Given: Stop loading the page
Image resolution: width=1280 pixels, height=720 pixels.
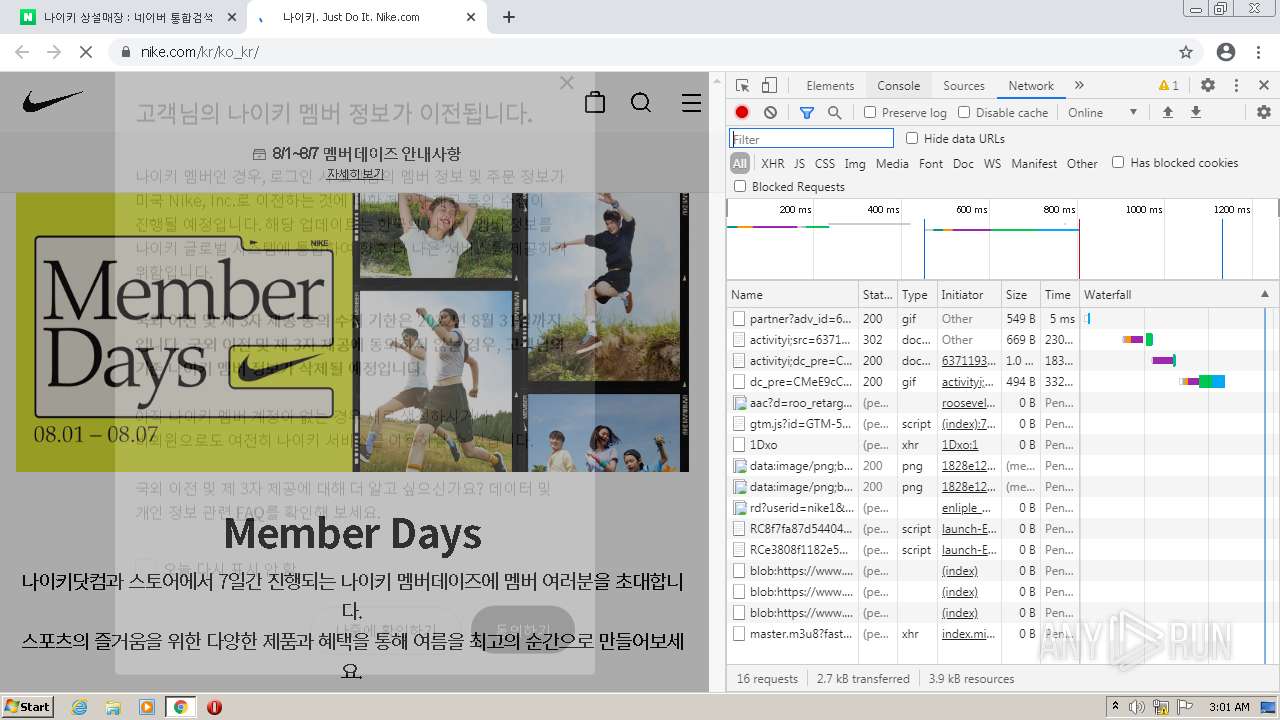Looking at the screenshot, I should [86, 52].
